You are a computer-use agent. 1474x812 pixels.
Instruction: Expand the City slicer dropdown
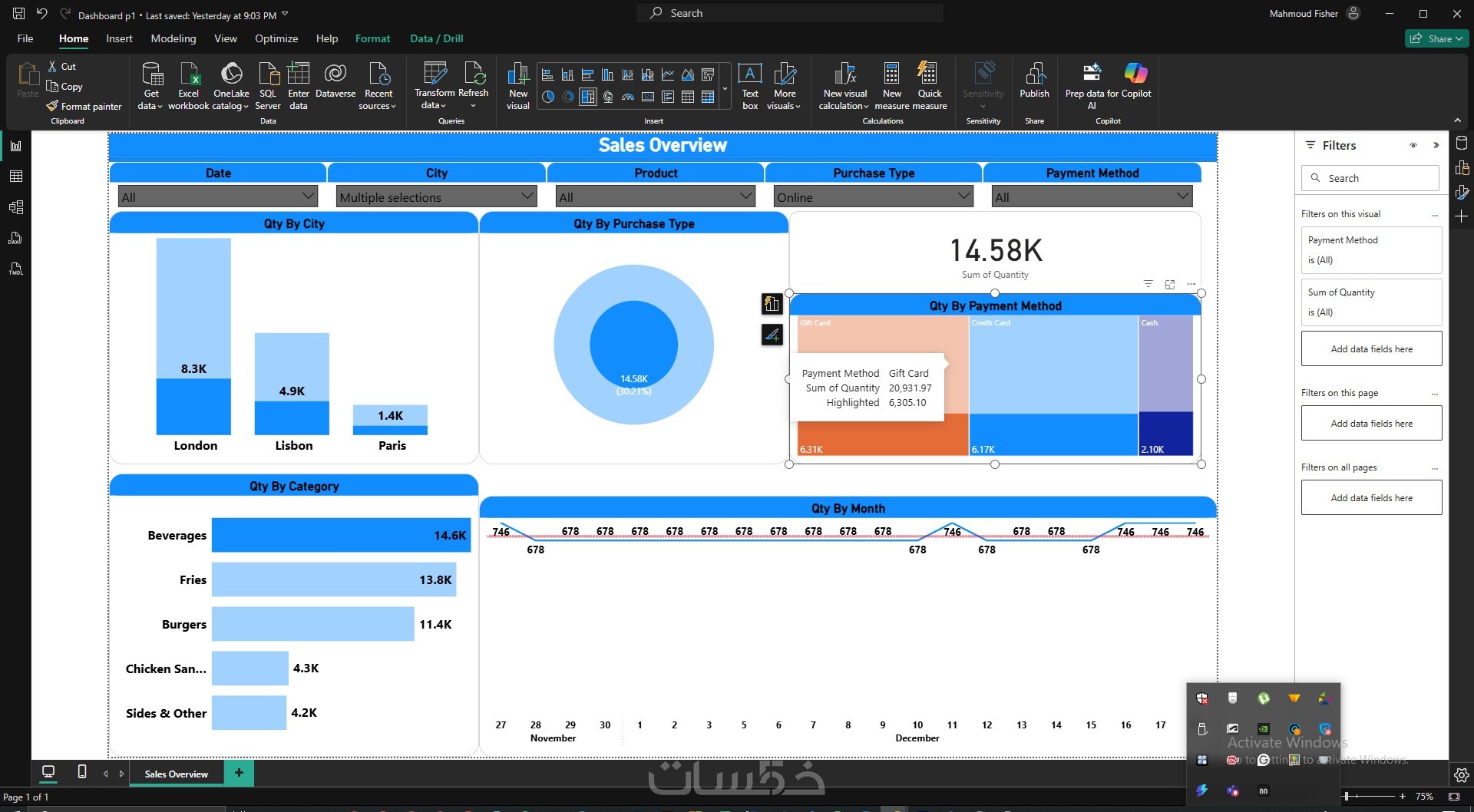[x=527, y=196]
